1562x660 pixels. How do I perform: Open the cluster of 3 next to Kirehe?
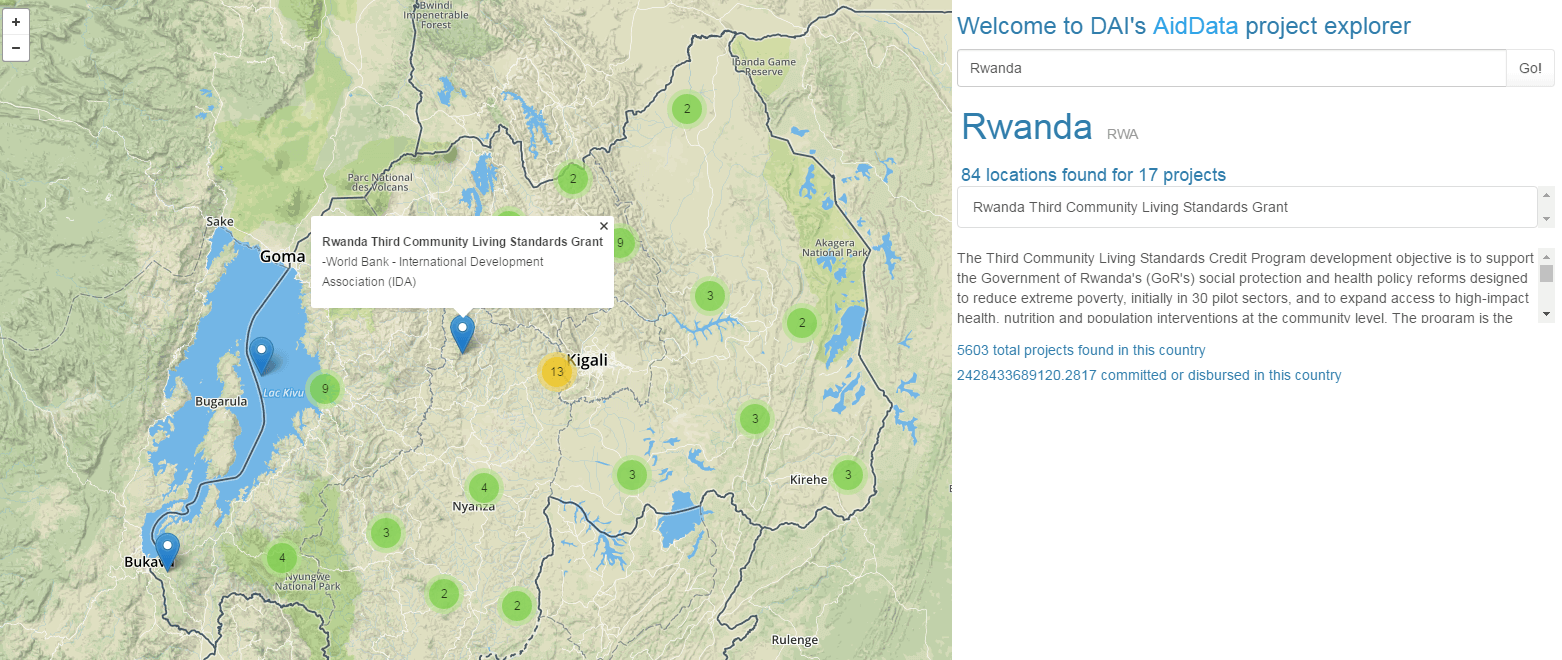click(848, 474)
